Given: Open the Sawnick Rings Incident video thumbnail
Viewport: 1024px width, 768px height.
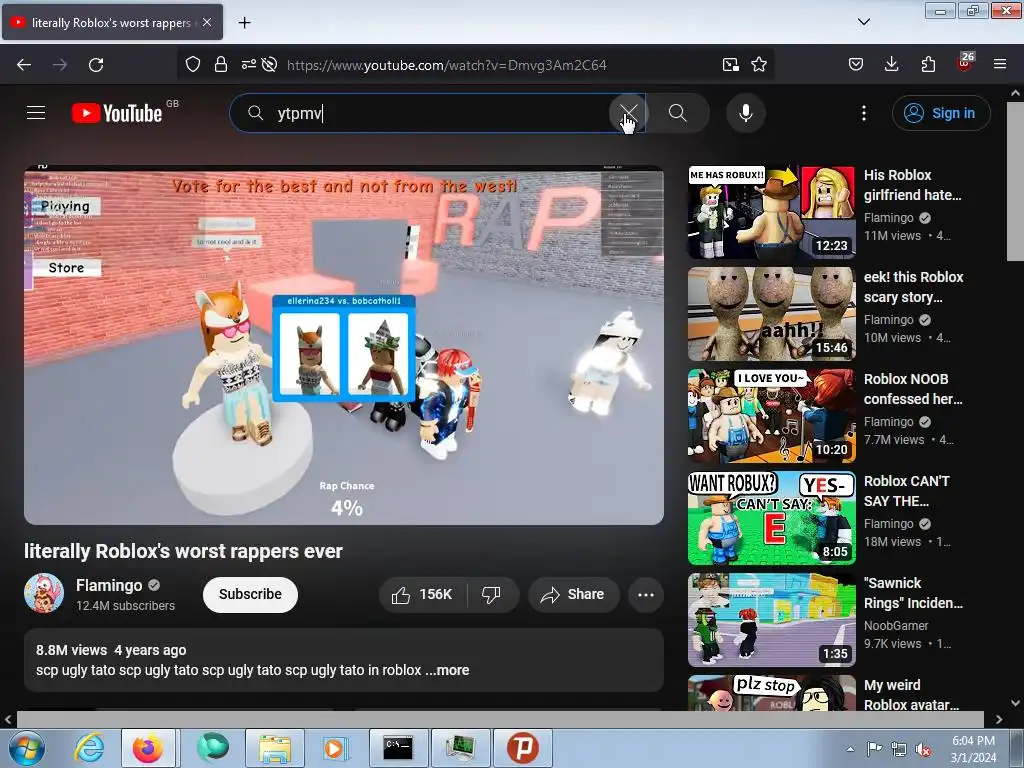Looking at the screenshot, I should click(x=771, y=620).
